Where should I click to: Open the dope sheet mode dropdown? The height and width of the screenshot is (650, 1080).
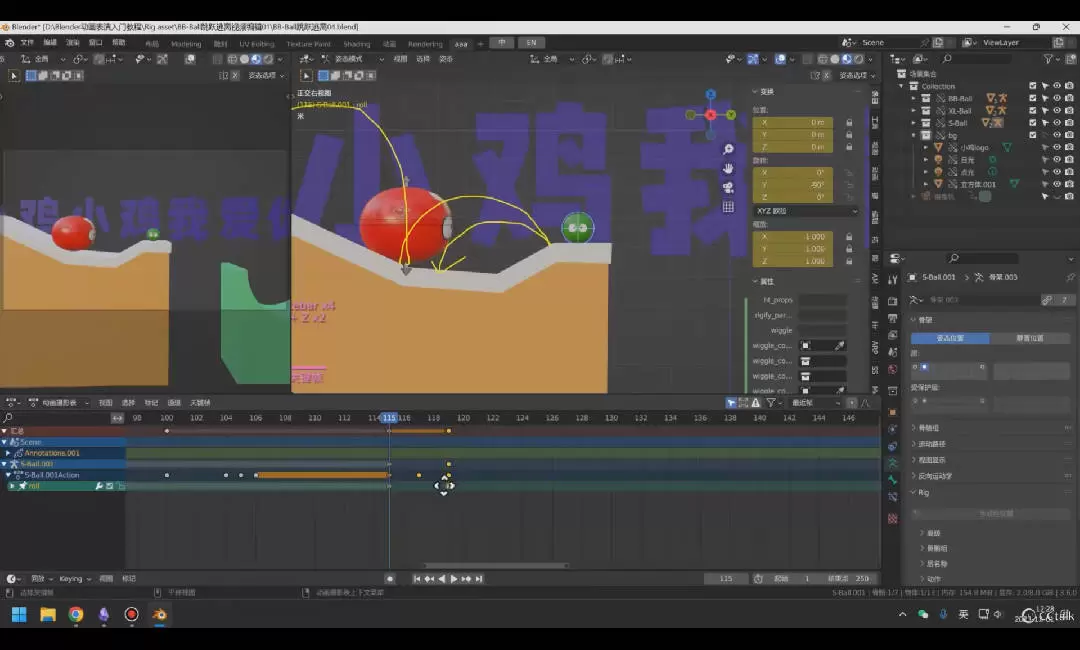pos(60,403)
